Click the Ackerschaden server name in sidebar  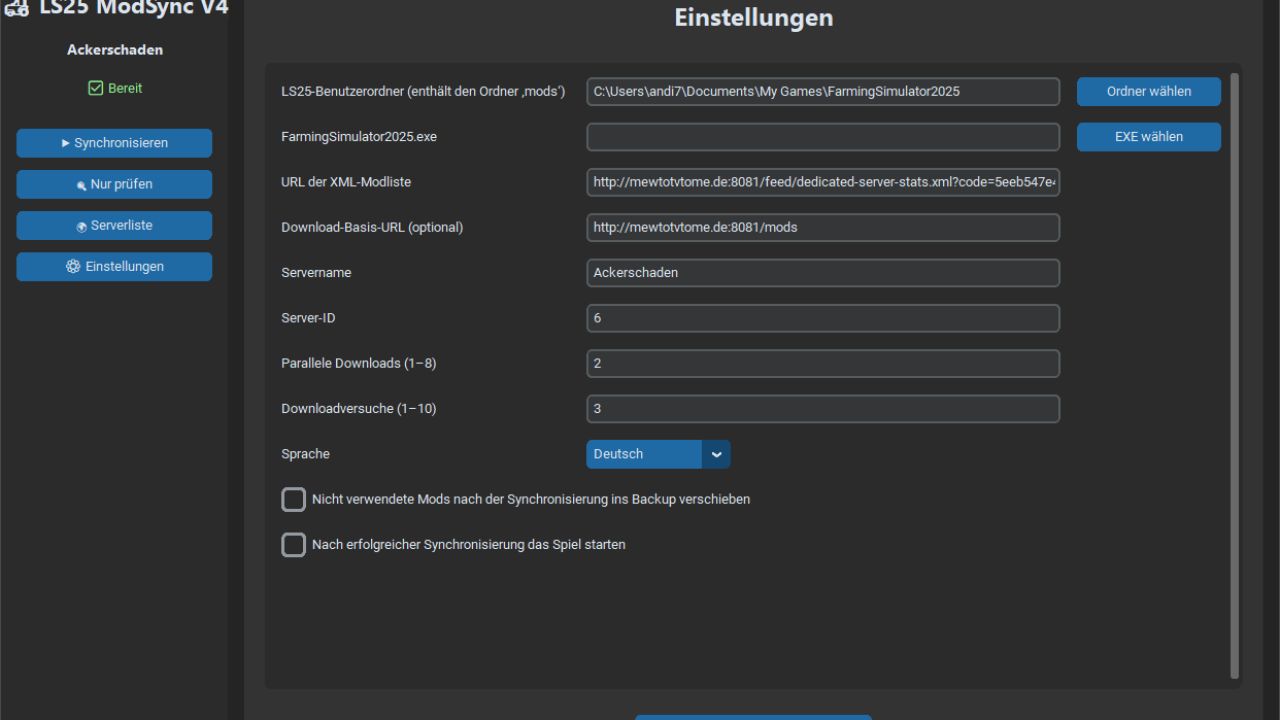pos(115,49)
